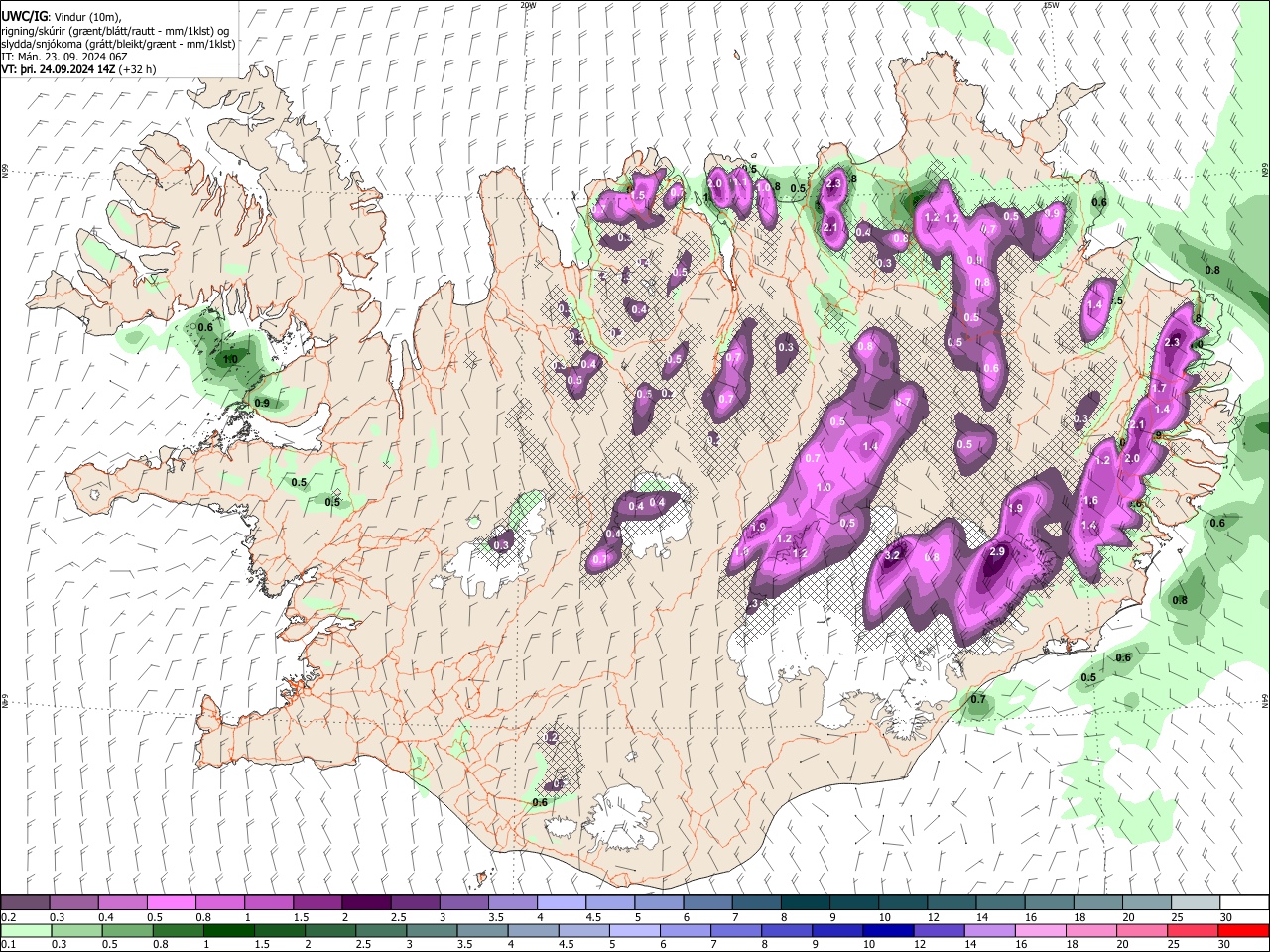Click the '0.7' value on the southeast green patch
1270x952 pixels.
978,699
